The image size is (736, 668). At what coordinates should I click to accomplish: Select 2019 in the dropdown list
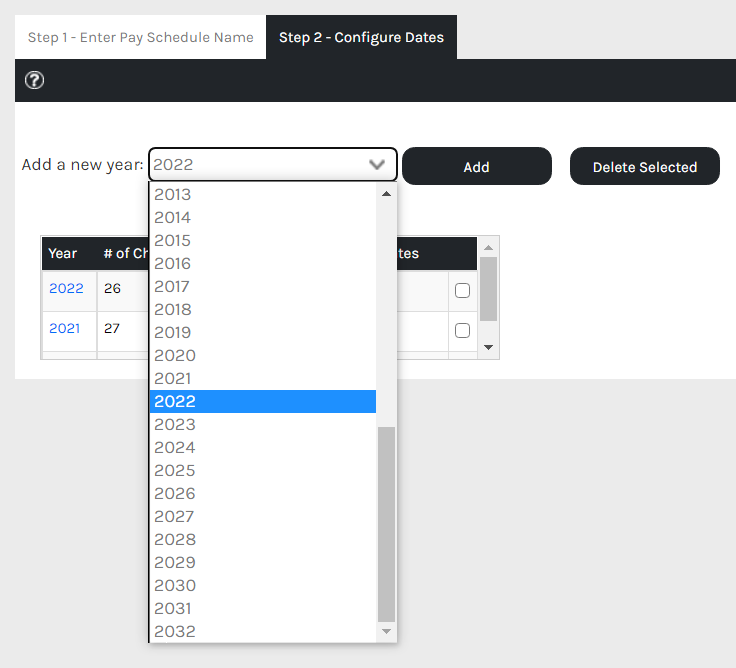(x=263, y=332)
